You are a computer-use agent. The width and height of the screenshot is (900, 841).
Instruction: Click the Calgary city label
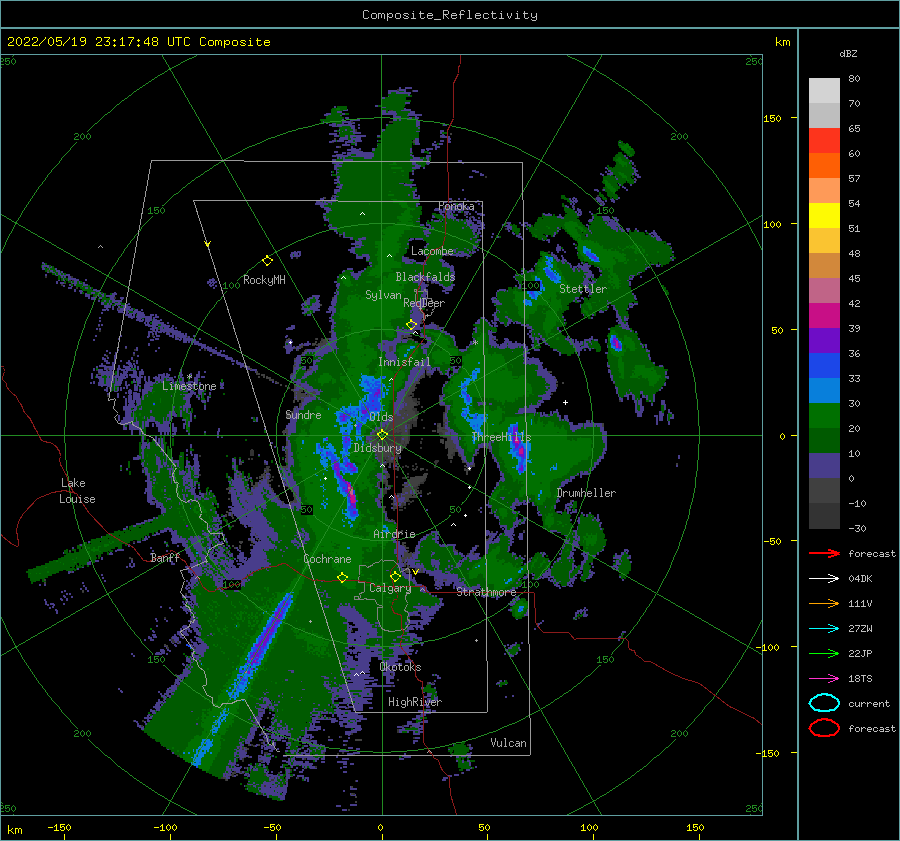(x=390, y=588)
